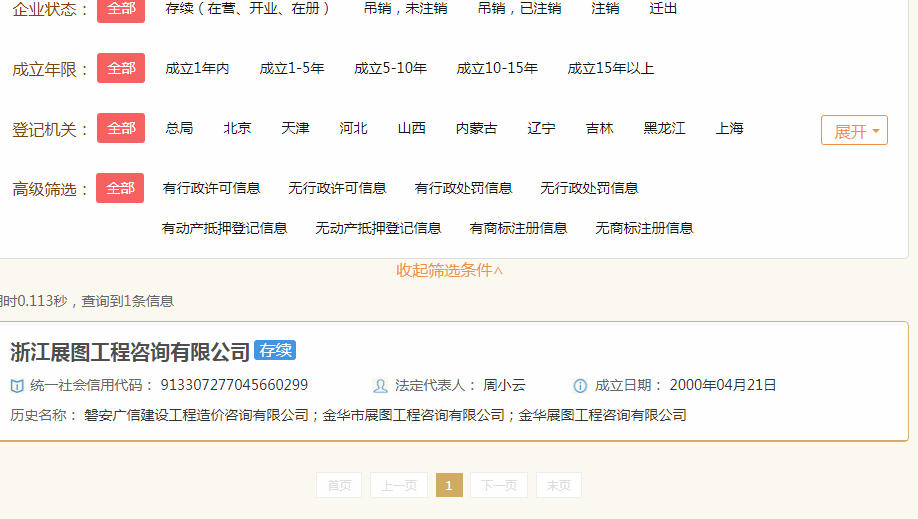Choose 成立1年内 filter
This screenshot has width=918, height=519.
click(197, 69)
